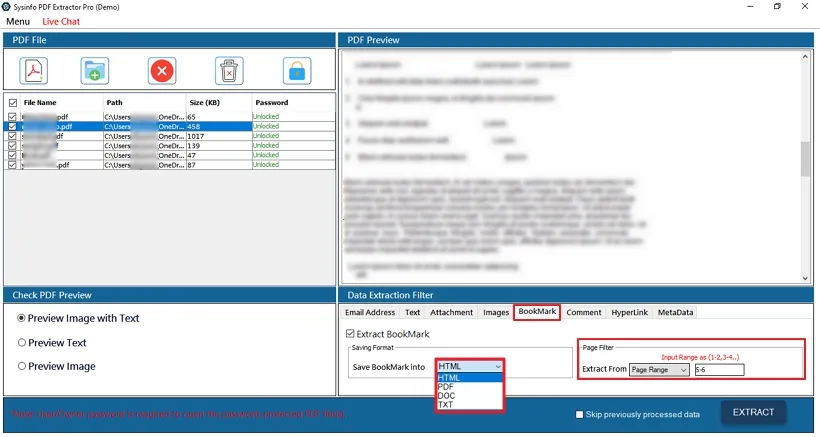Open the Save BookMark into format dropdown
This screenshot has height=437, width=820.
(x=470, y=366)
